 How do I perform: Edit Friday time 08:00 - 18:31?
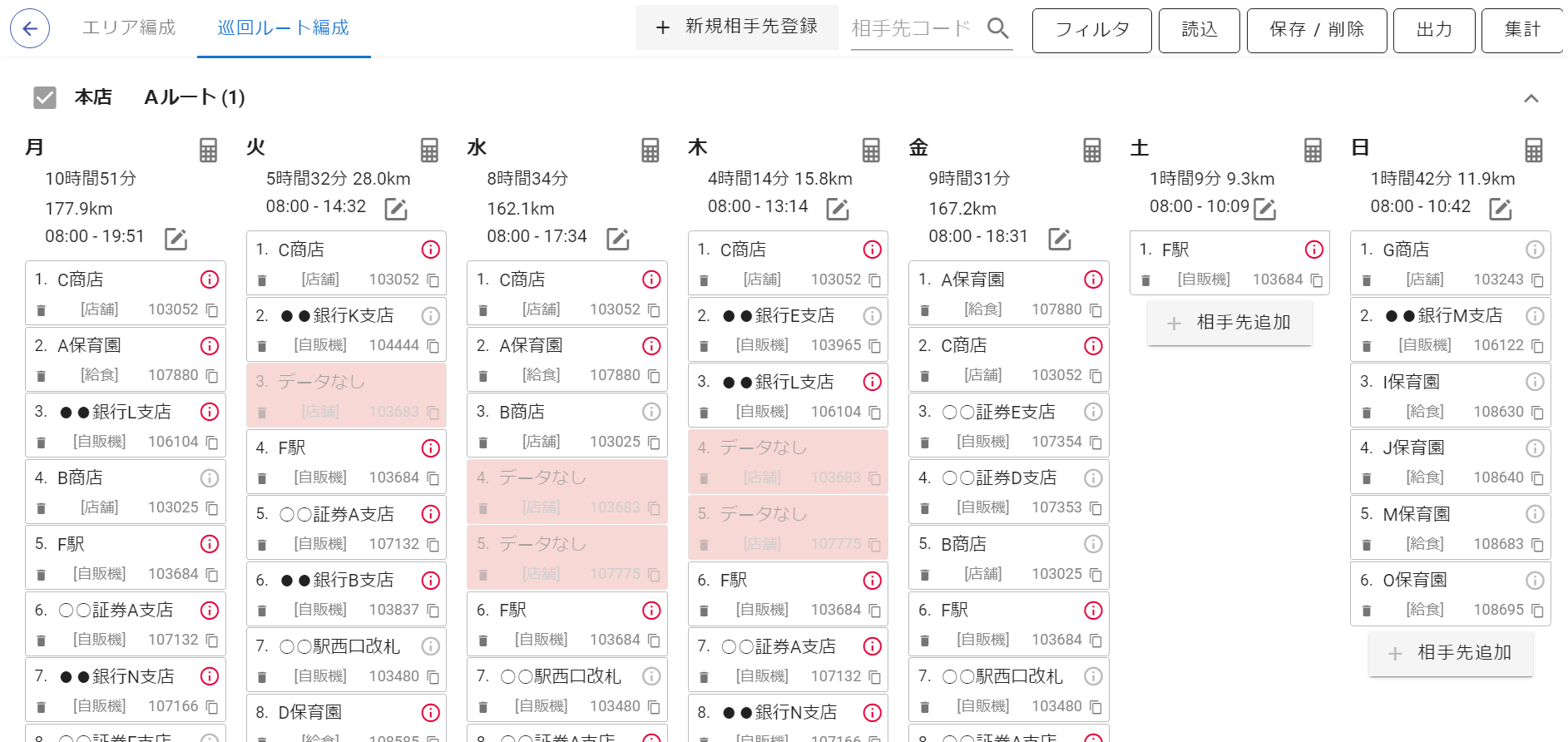pos(1059,240)
